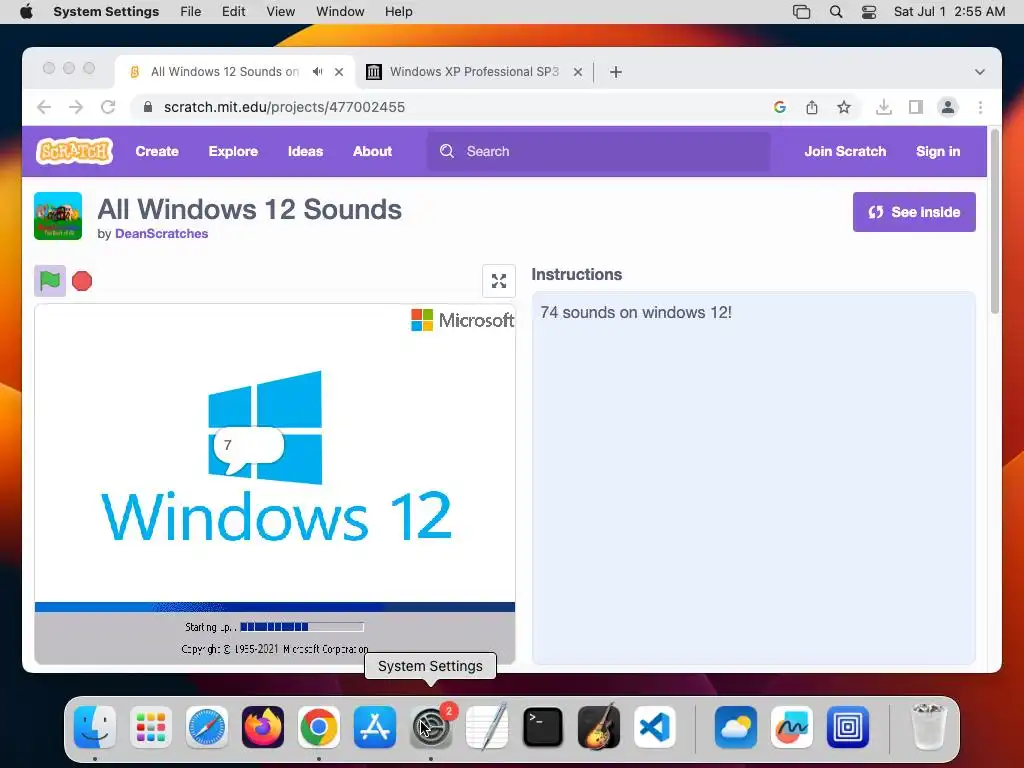1024x768 pixels.
Task: Open App Store from the dock
Action: [x=375, y=727]
